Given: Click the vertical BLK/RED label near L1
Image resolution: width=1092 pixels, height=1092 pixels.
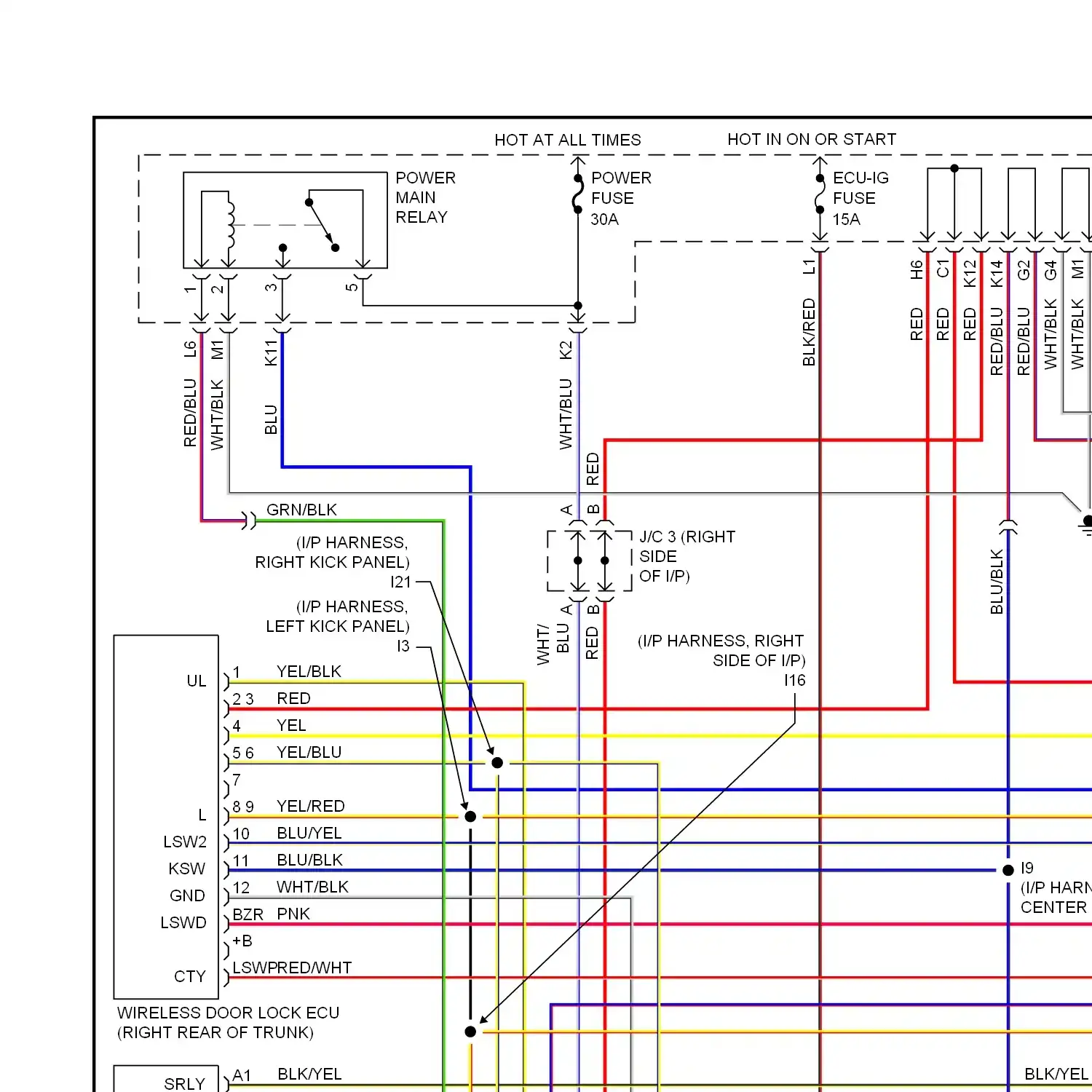Looking at the screenshot, I should click(x=809, y=332).
